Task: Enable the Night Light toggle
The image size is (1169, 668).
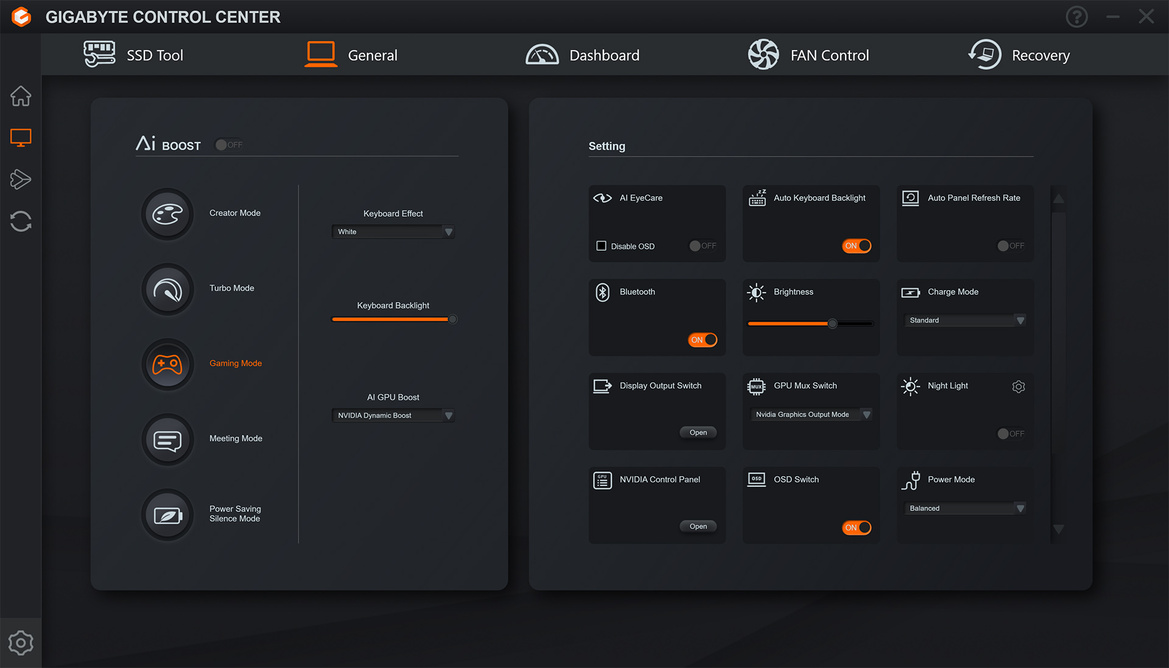Action: [1011, 434]
